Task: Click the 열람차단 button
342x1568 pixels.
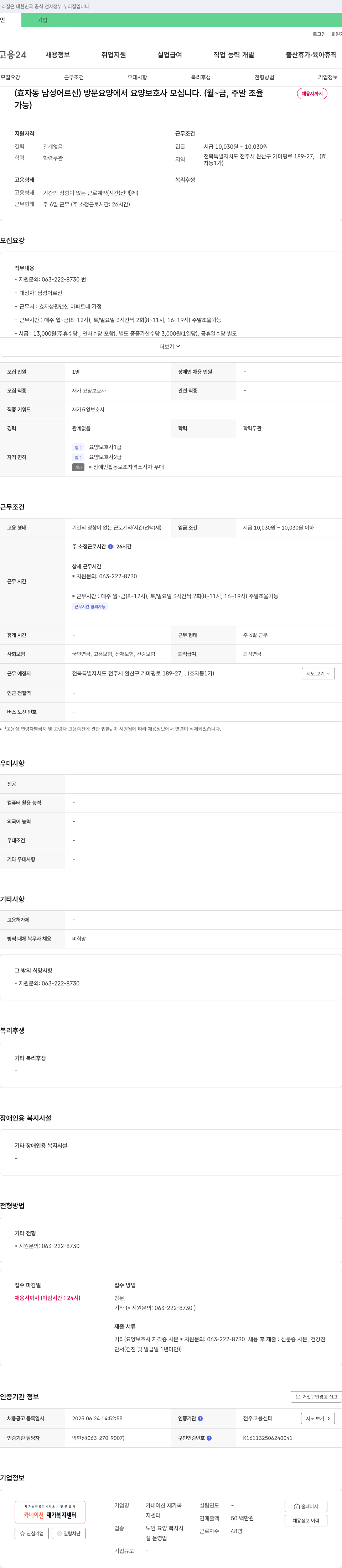Action: [68, 1533]
